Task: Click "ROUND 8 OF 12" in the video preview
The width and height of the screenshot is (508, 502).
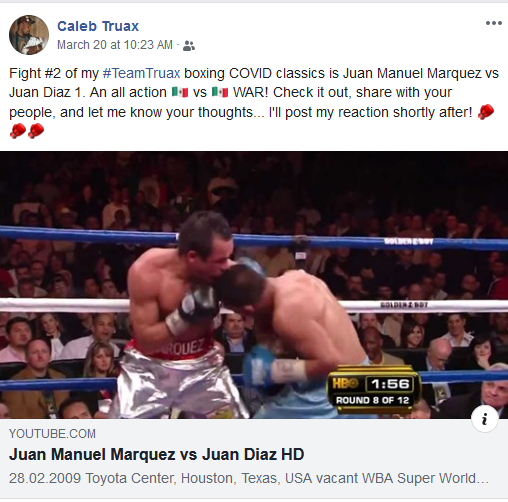Action: click(372, 400)
